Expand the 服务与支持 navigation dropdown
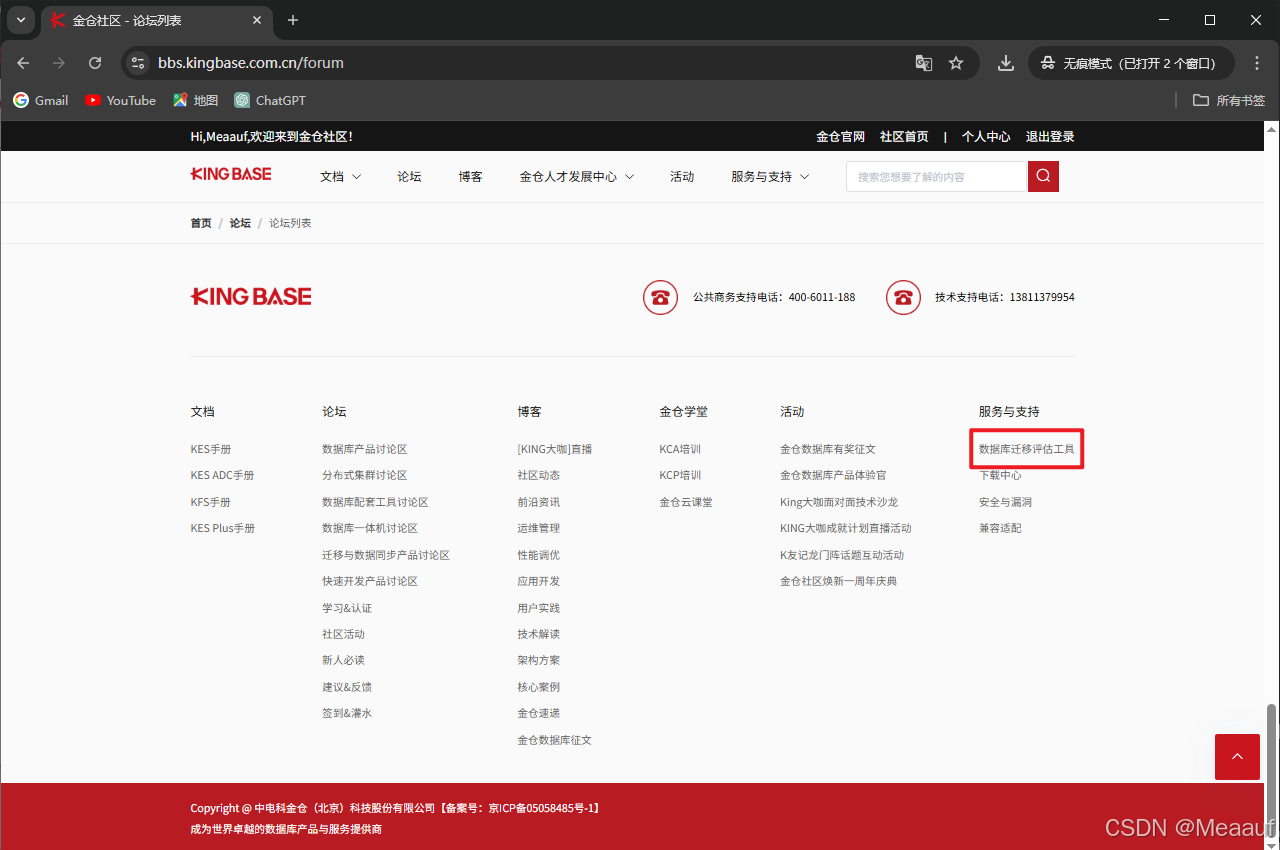This screenshot has height=850, width=1280. 770,176
